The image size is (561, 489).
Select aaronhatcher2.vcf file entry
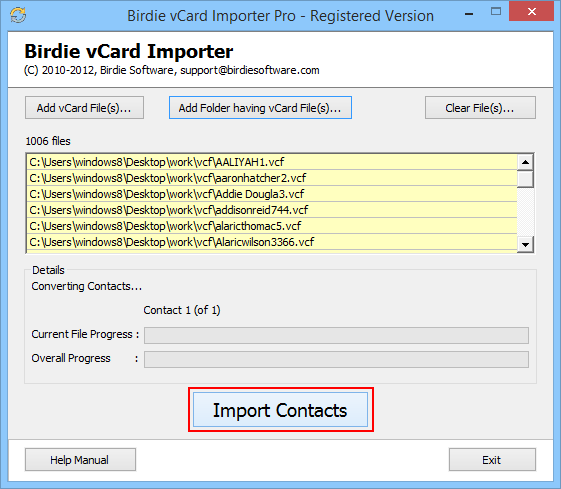pyautogui.click(x=272, y=178)
